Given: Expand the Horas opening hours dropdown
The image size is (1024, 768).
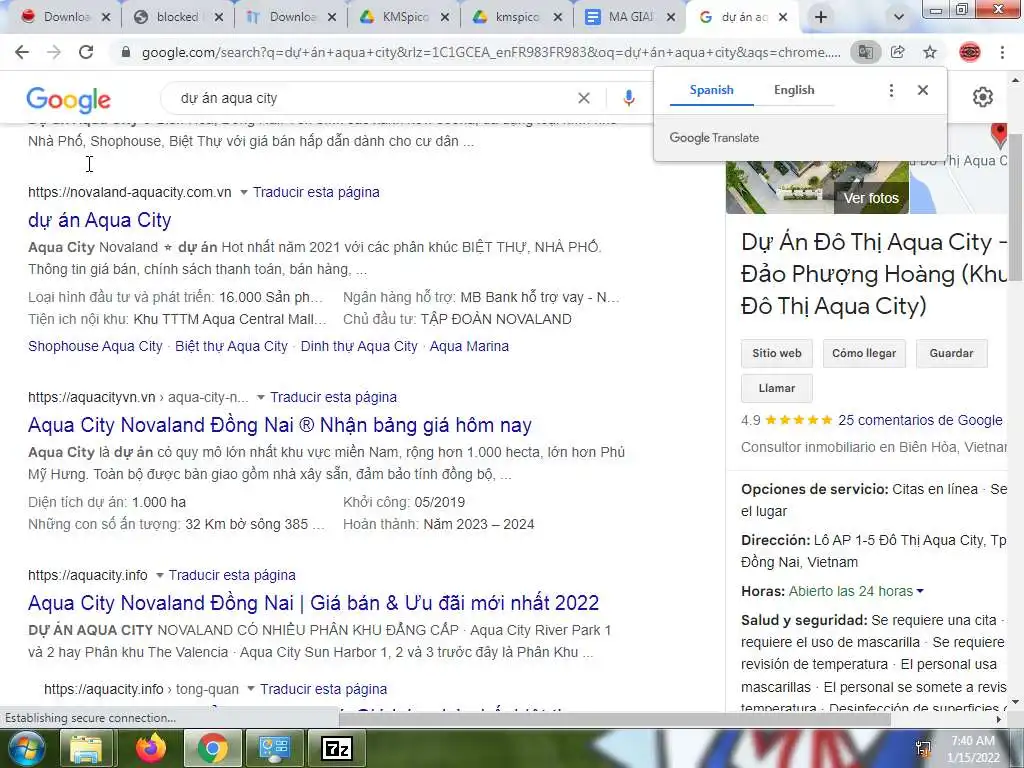Looking at the screenshot, I should coord(920,591).
